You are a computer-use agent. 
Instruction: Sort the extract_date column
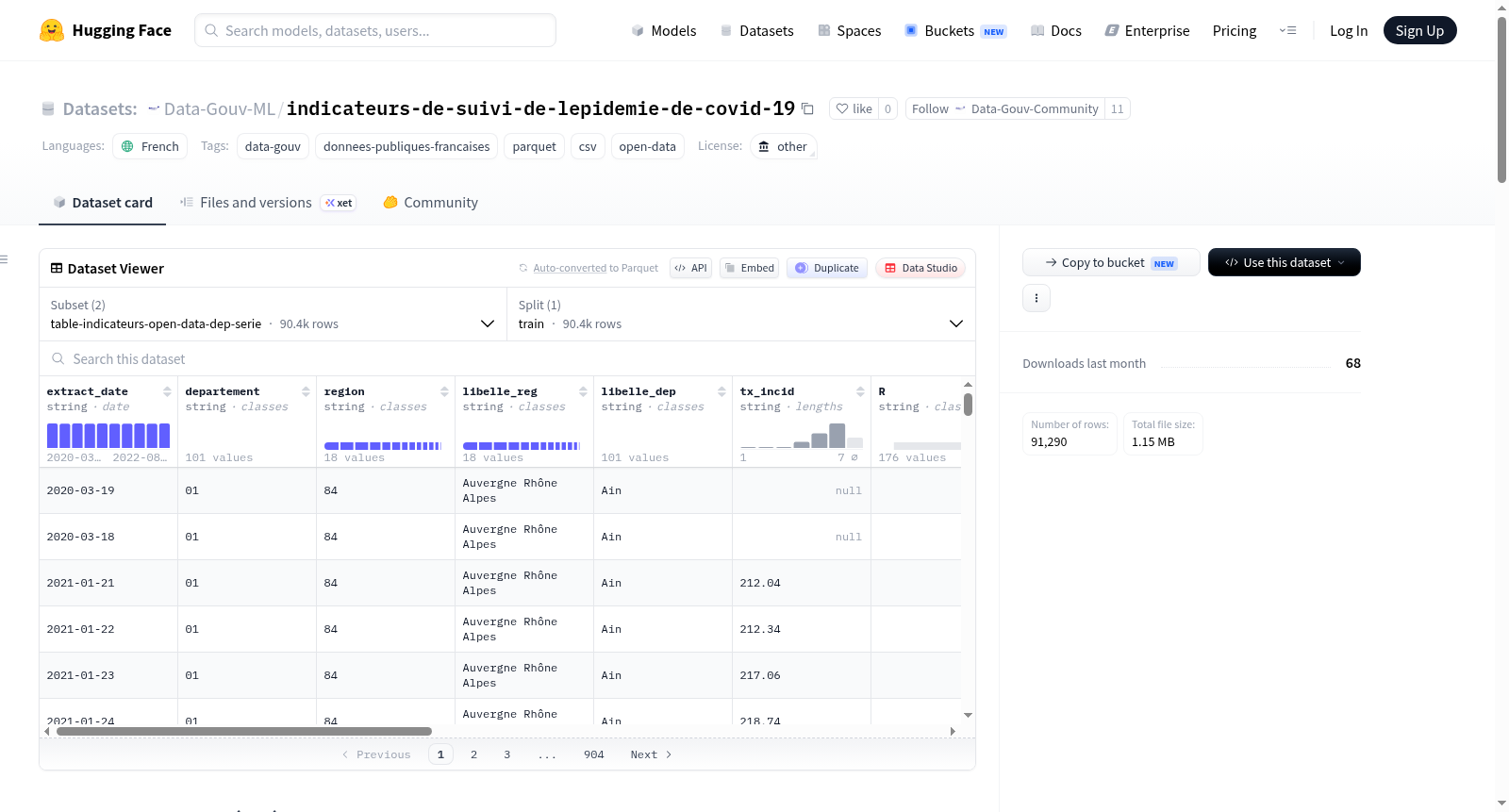[167, 391]
